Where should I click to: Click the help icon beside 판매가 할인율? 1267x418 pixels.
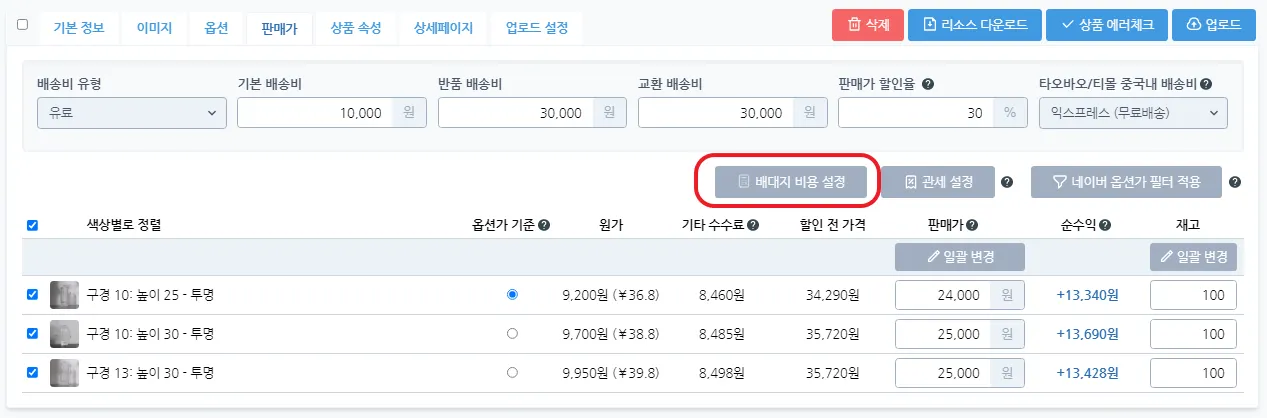[928, 84]
